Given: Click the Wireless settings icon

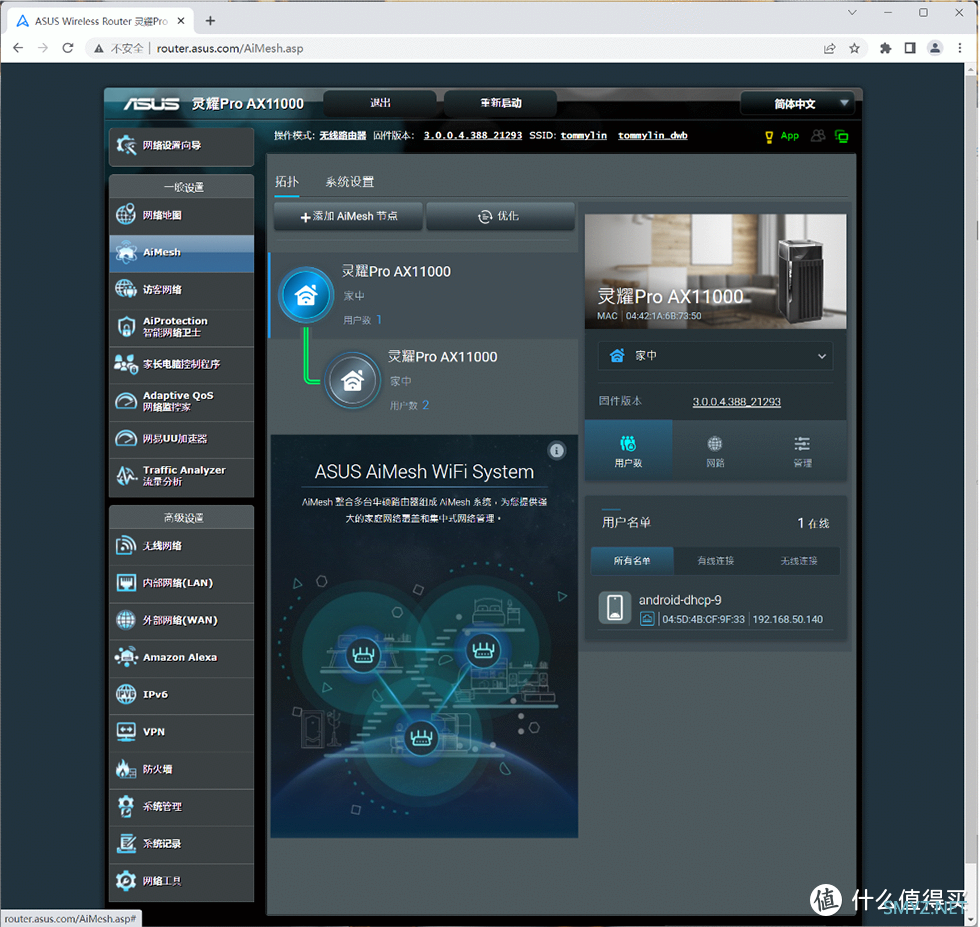Looking at the screenshot, I should tap(126, 545).
